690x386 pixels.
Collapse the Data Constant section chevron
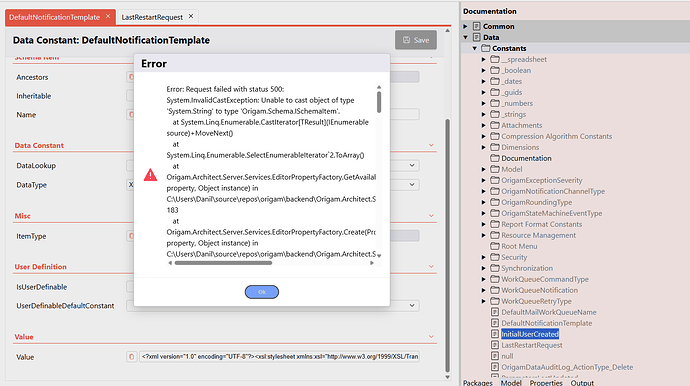coord(431,145)
